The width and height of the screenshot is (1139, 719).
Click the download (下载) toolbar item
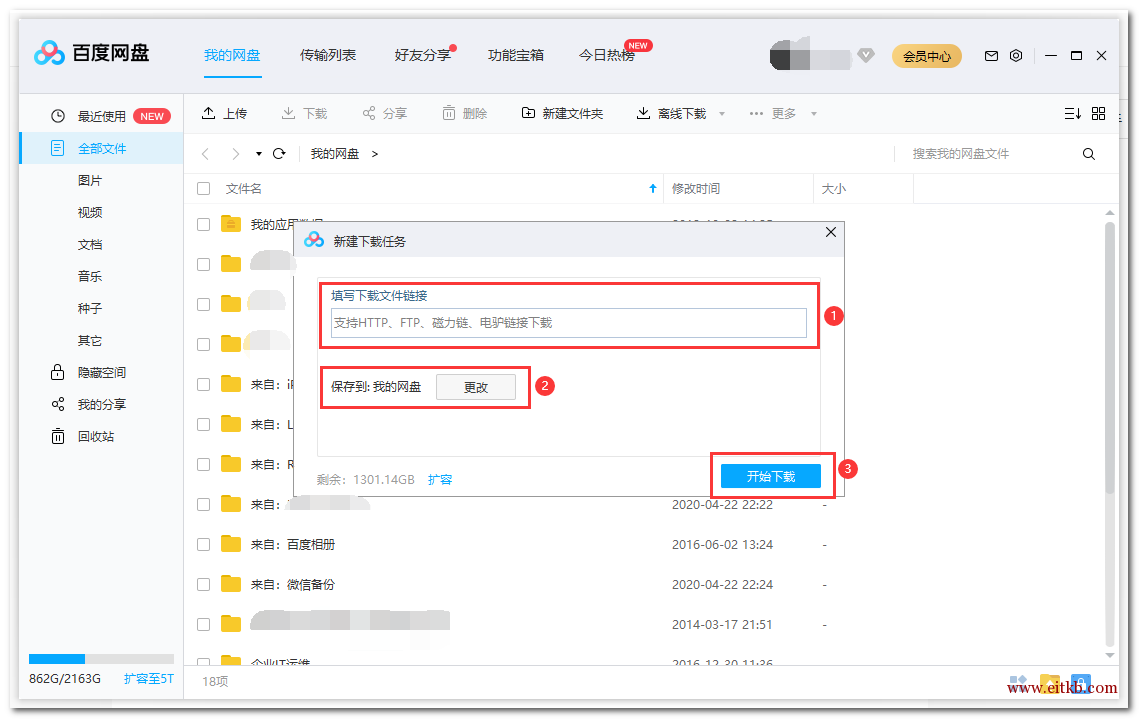pyautogui.click(x=304, y=113)
